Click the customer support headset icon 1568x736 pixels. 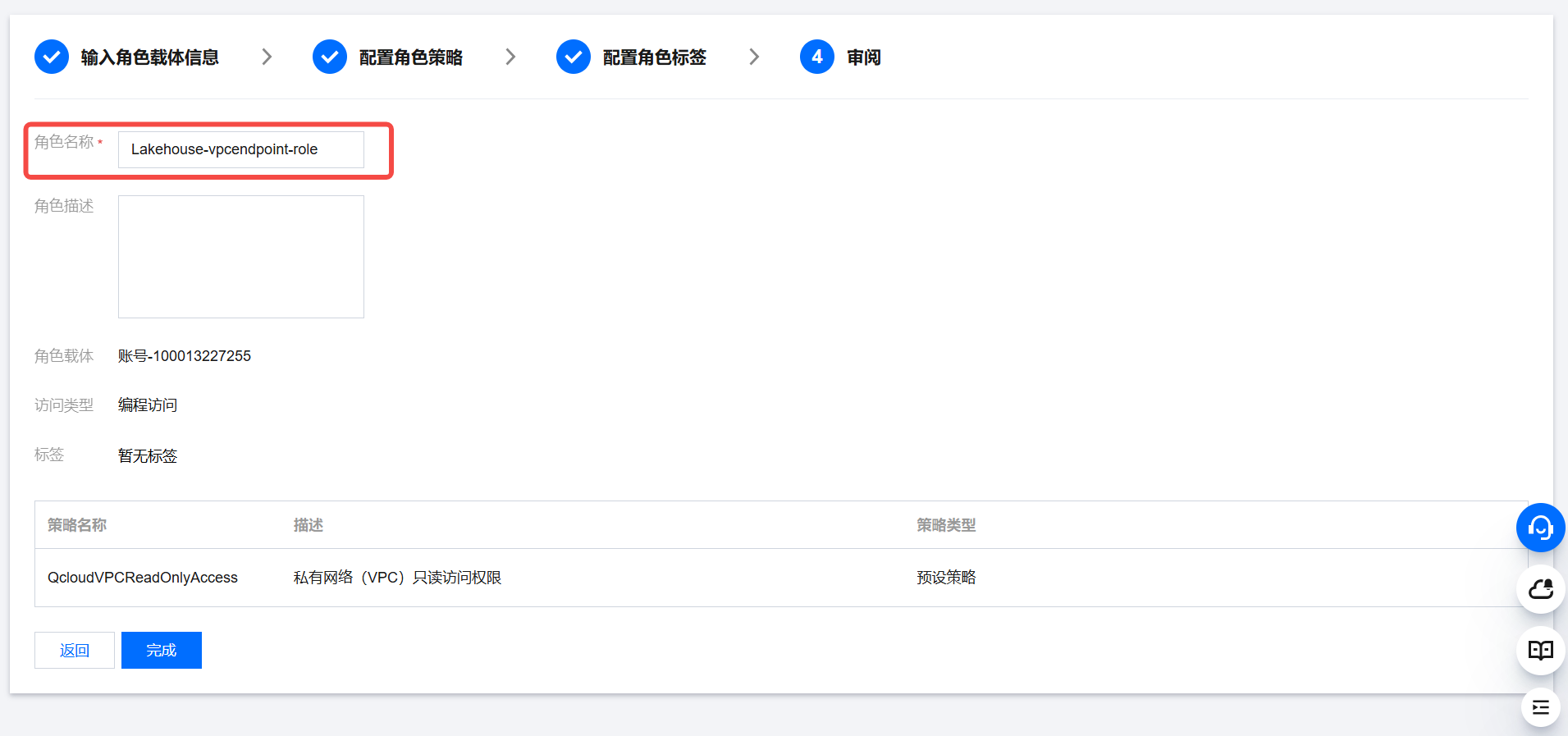tap(1540, 528)
